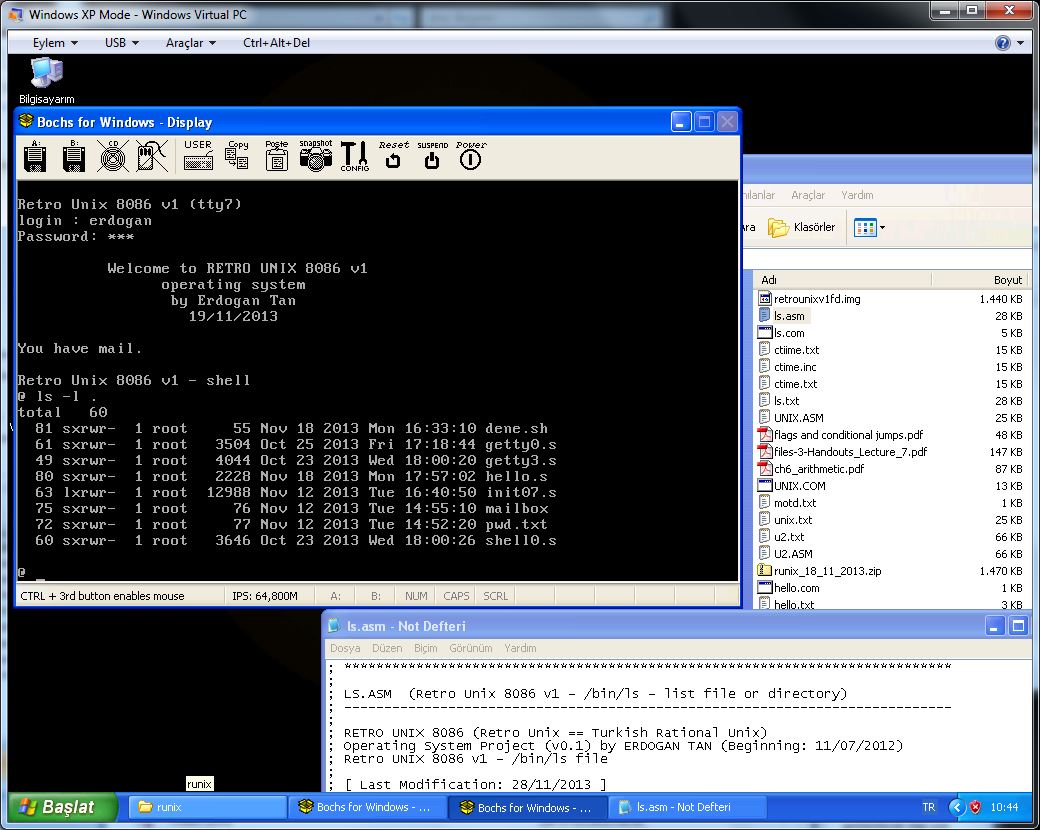Open the CONFIG tools icon in Bochs
The width and height of the screenshot is (1040, 830).
tap(355, 157)
